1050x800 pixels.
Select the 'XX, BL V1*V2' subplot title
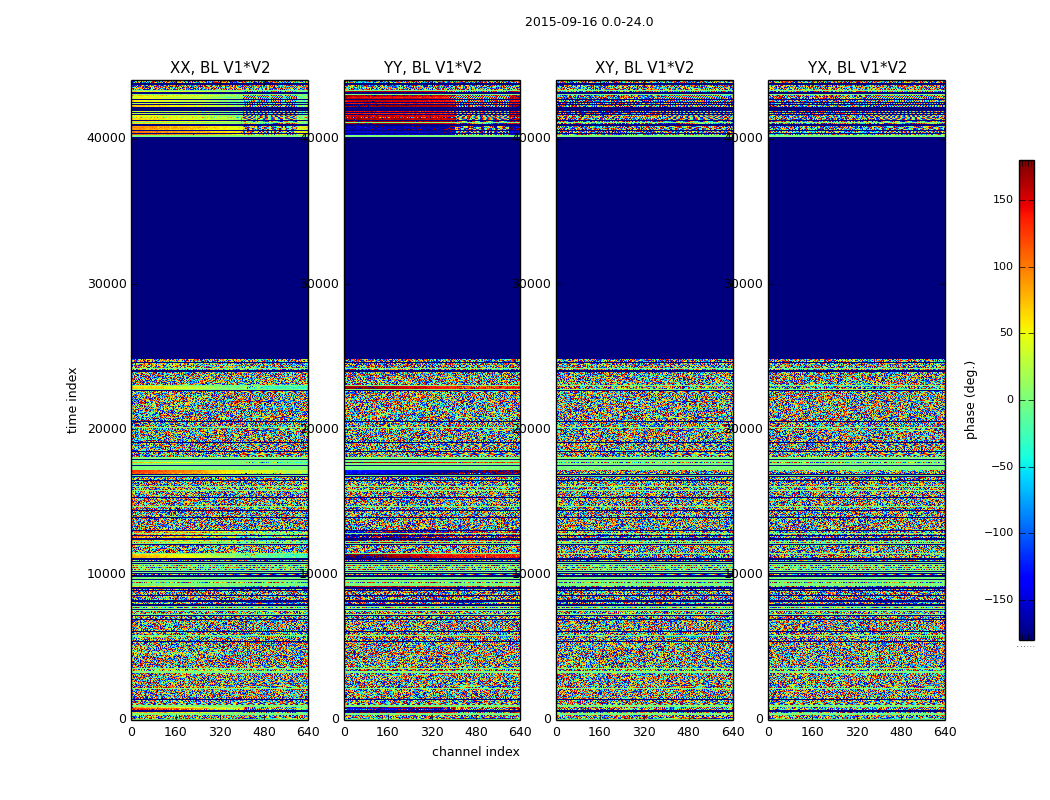click(220, 68)
